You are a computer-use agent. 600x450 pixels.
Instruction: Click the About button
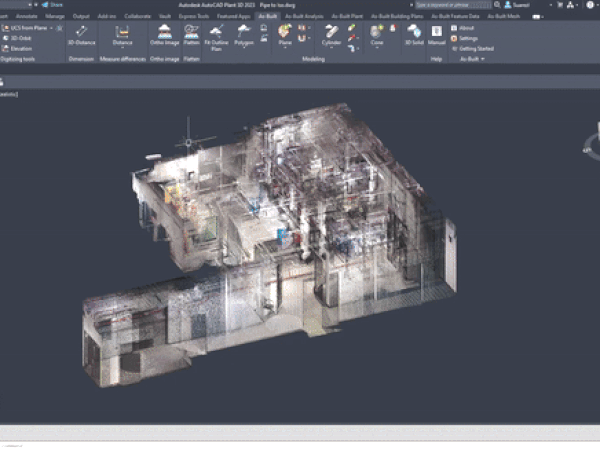[x=463, y=28]
